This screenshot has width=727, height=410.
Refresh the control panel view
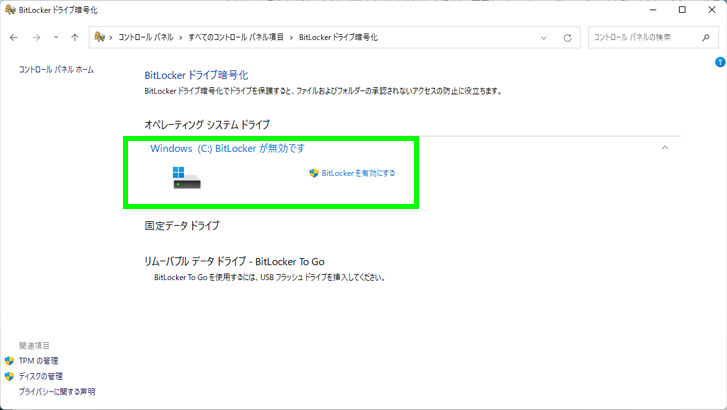pos(568,38)
